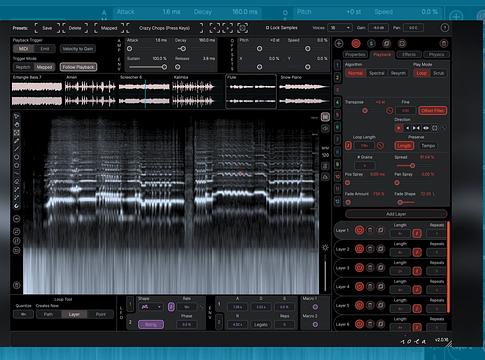Click the random preset dice icon
Viewport: 485px width, 360px height.
coord(242,28)
